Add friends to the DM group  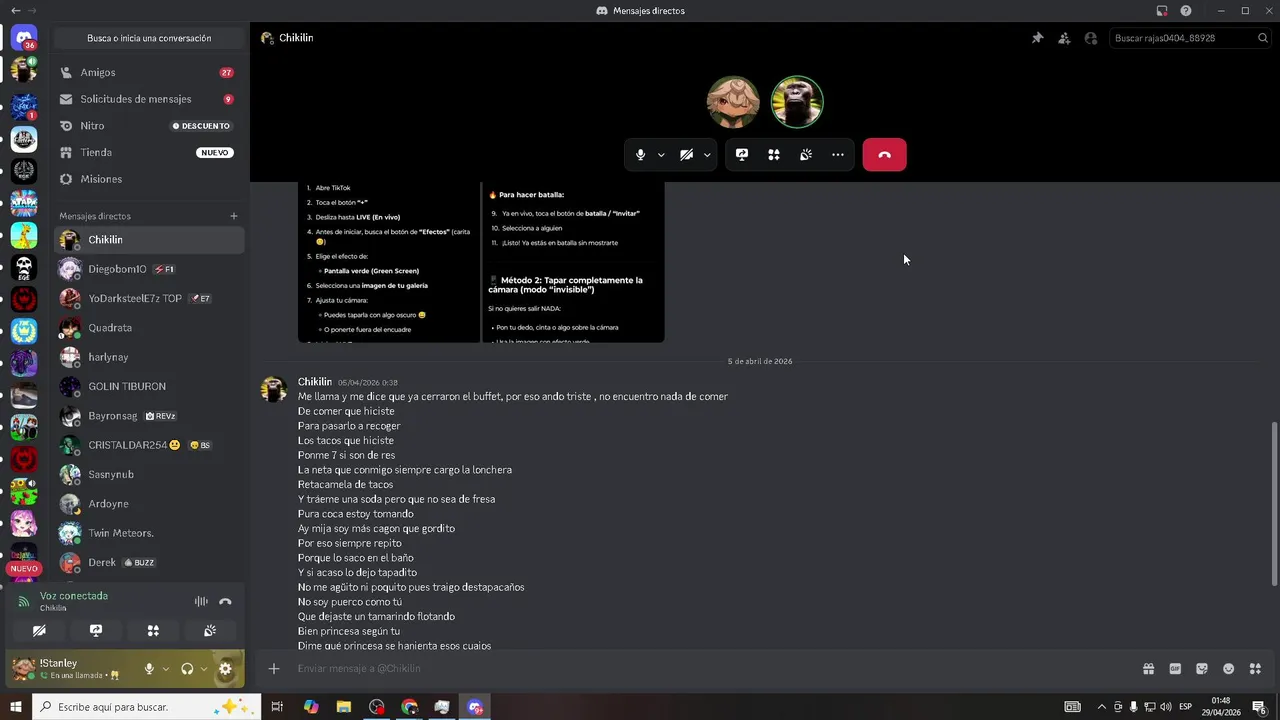pos(1064,38)
